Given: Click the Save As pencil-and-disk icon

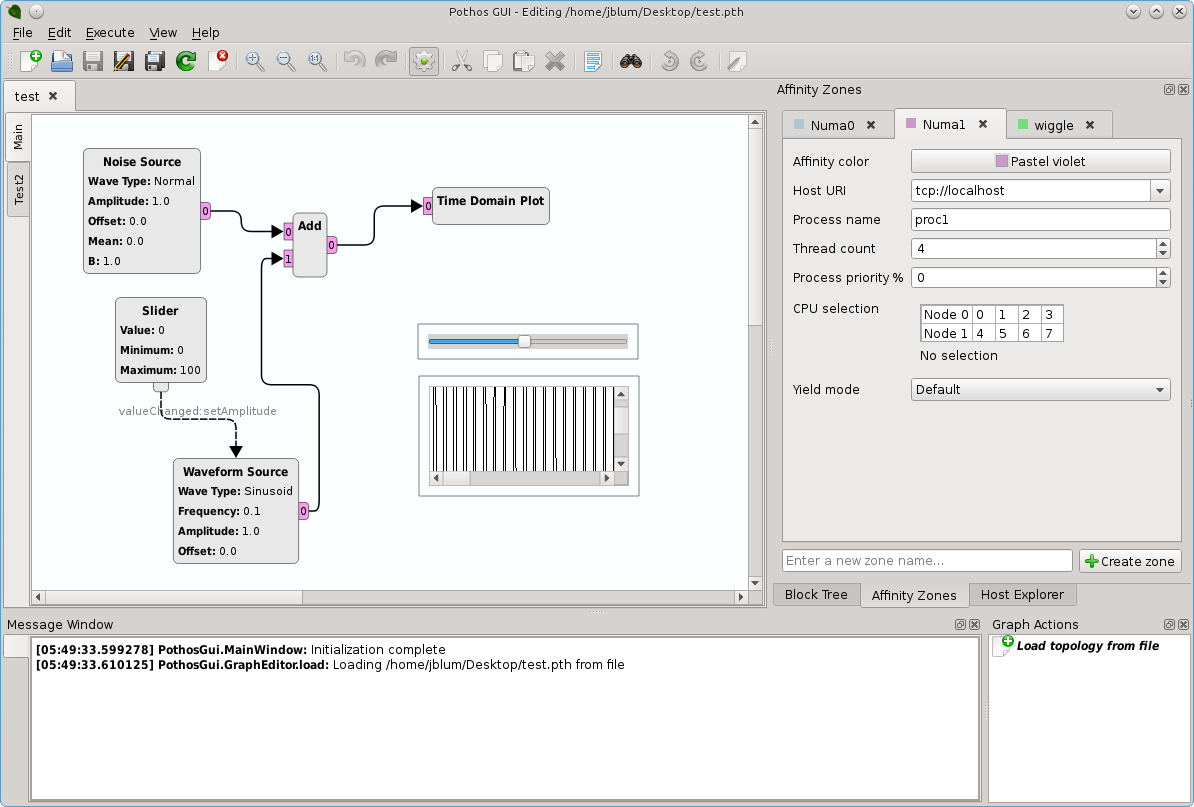Looking at the screenshot, I should 123,61.
